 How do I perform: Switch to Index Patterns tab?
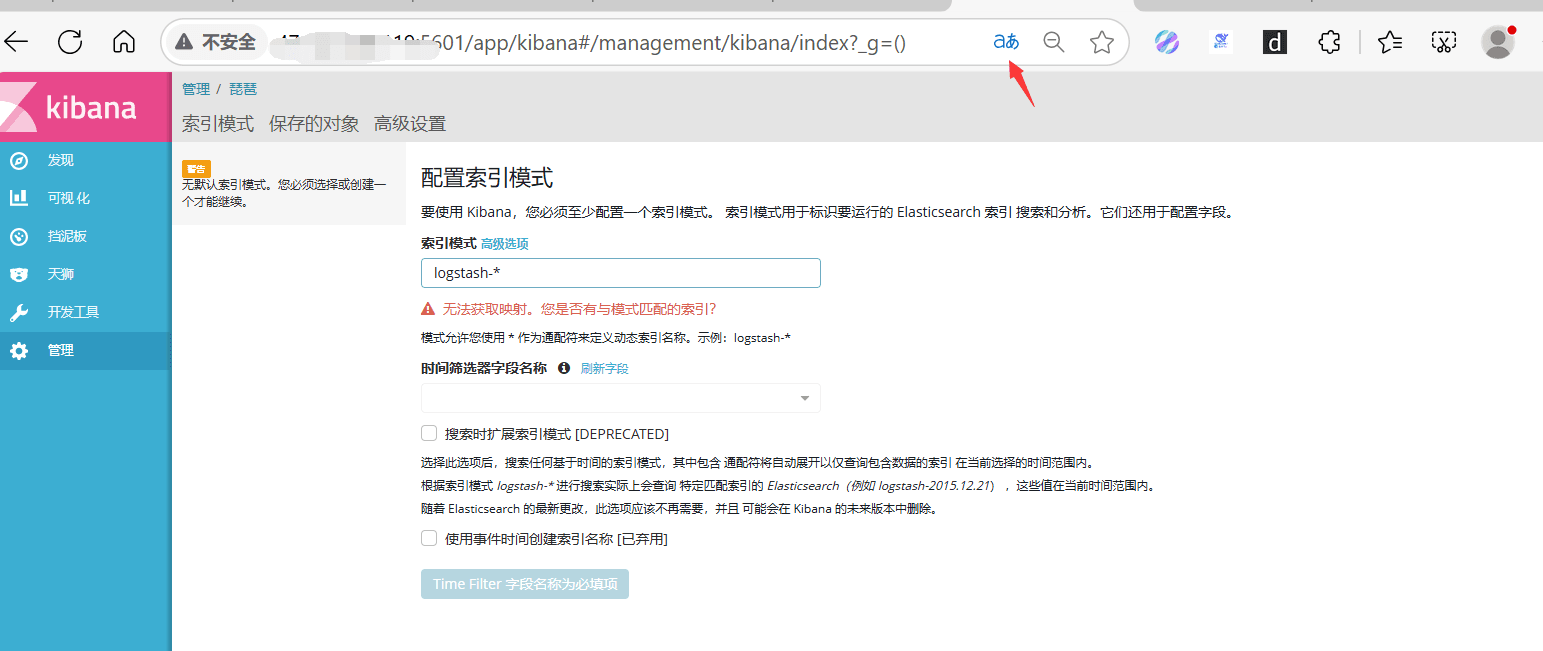coord(218,124)
